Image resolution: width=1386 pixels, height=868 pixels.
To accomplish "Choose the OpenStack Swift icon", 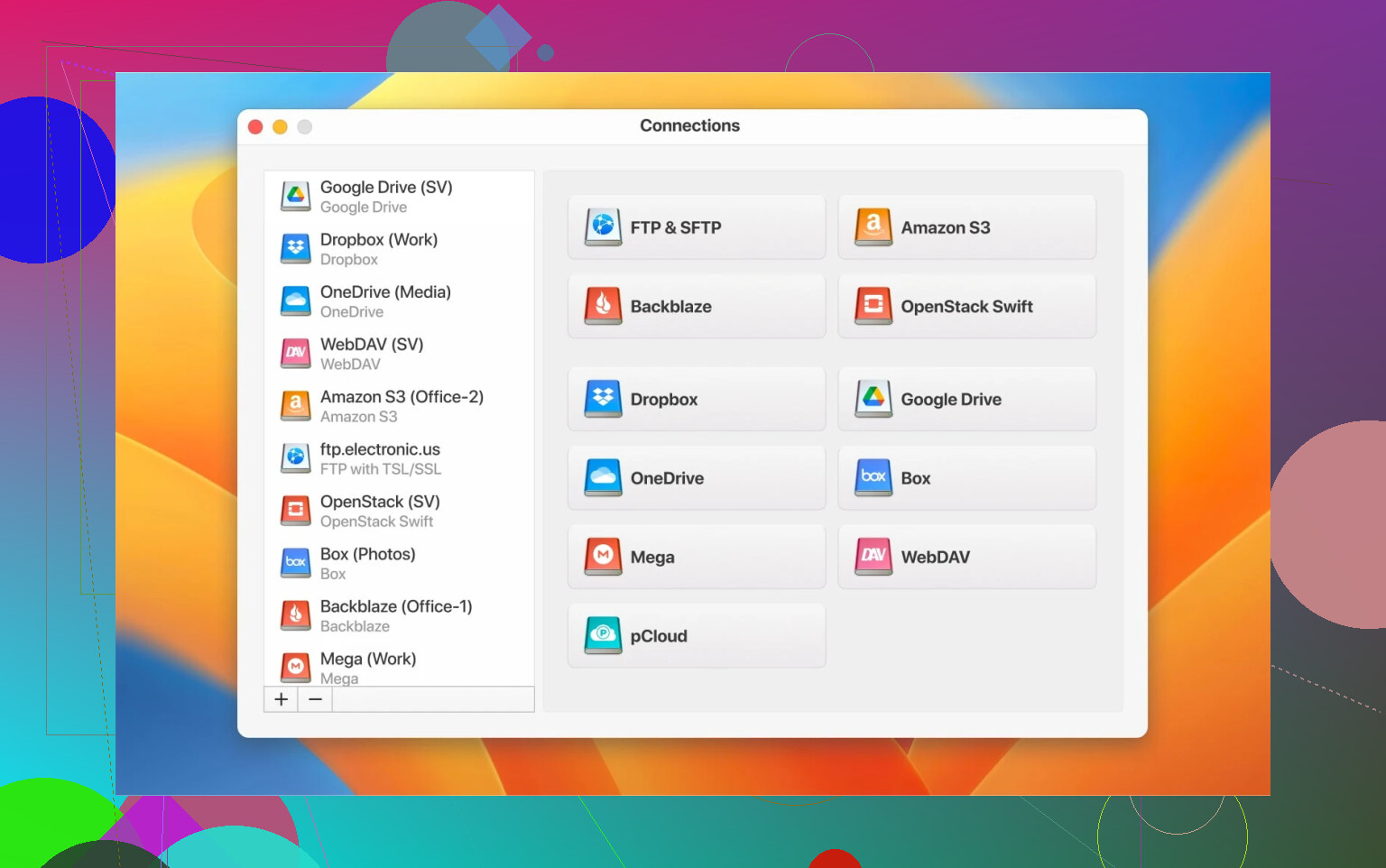I will (x=873, y=306).
